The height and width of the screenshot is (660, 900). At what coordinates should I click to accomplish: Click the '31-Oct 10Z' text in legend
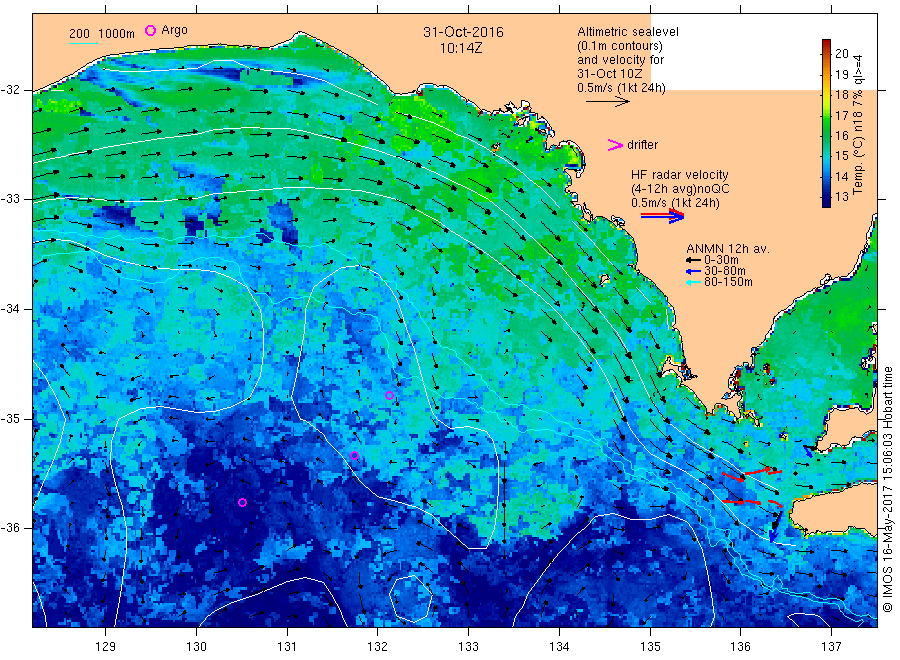pyautogui.click(x=610, y=74)
